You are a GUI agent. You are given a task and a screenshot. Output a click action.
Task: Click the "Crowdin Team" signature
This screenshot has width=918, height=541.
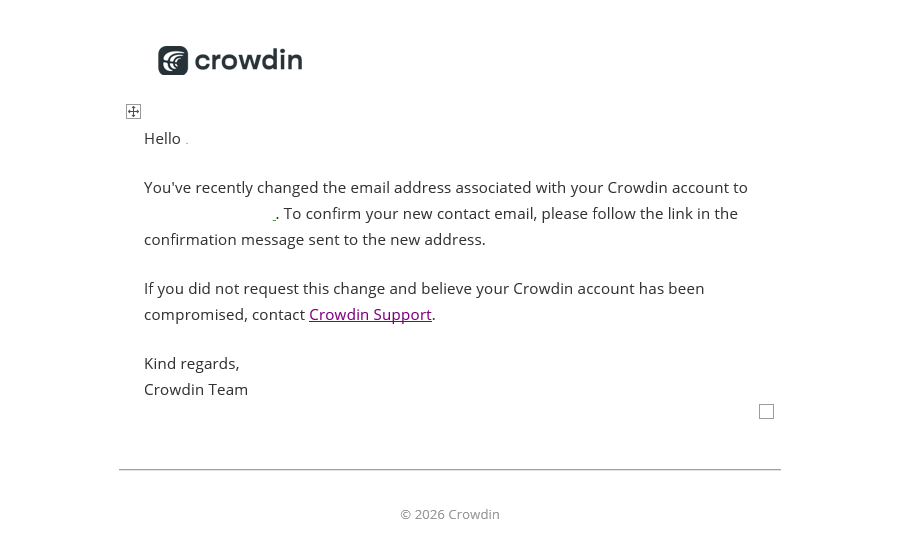click(196, 390)
